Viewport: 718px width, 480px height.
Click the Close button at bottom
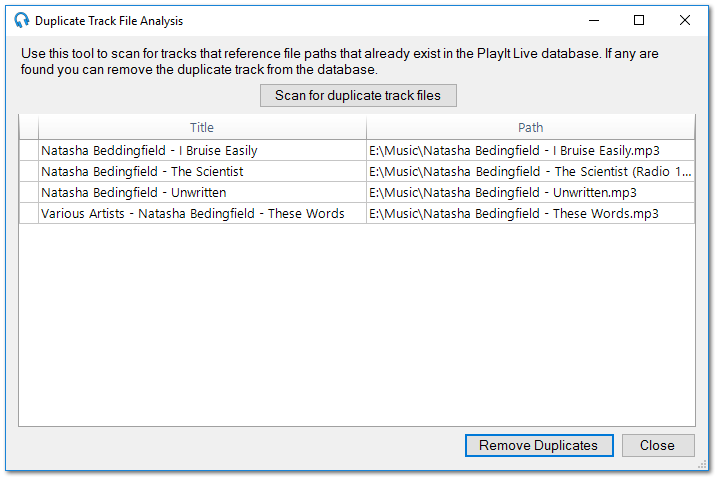[658, 445]
